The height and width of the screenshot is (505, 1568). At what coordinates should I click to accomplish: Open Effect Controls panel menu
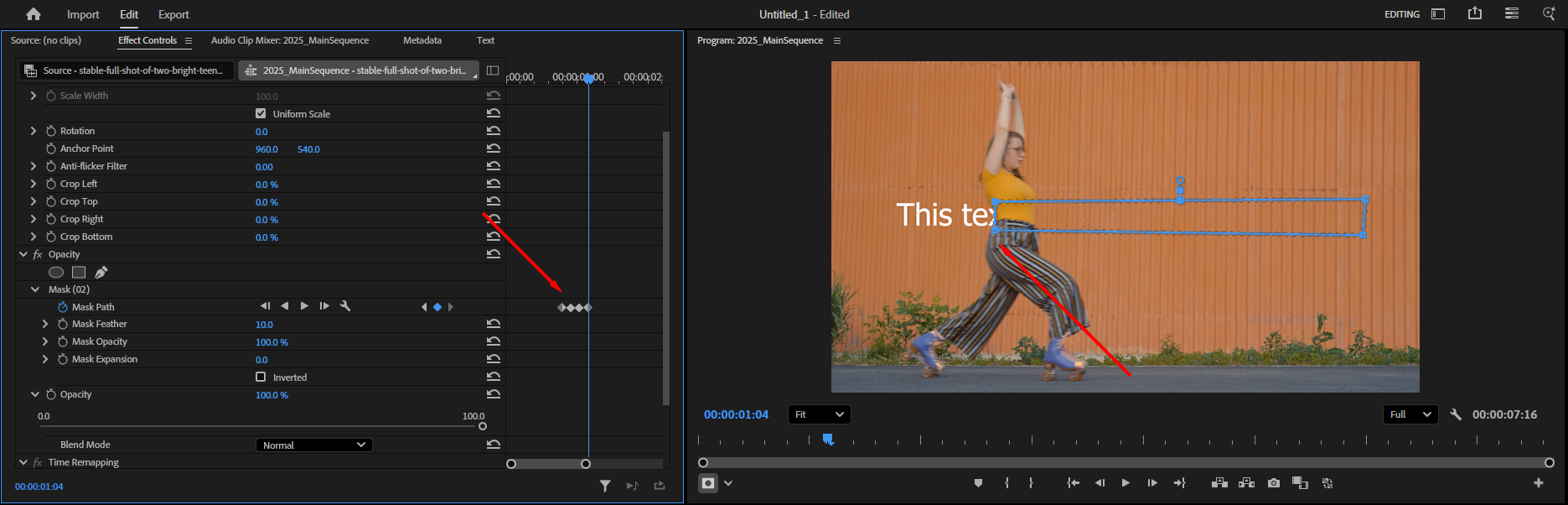(x=189, y=40)
